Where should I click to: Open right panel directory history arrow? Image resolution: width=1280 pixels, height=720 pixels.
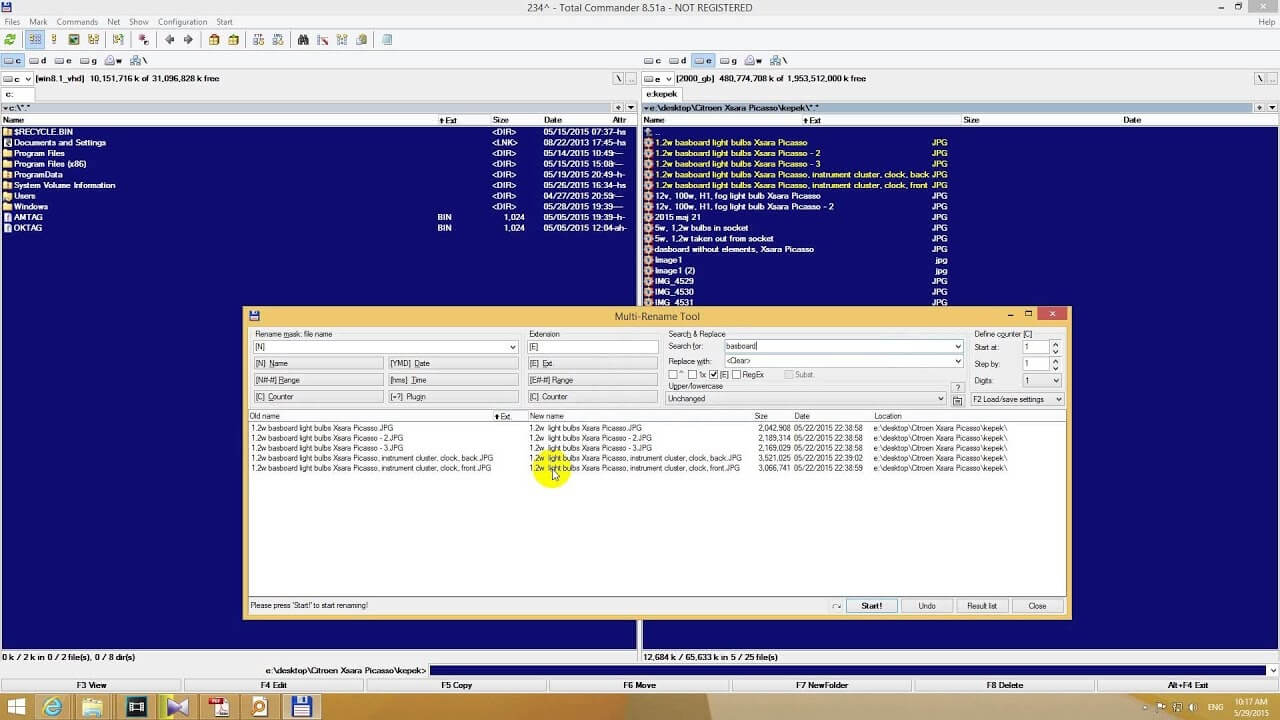coord(1272,107)
